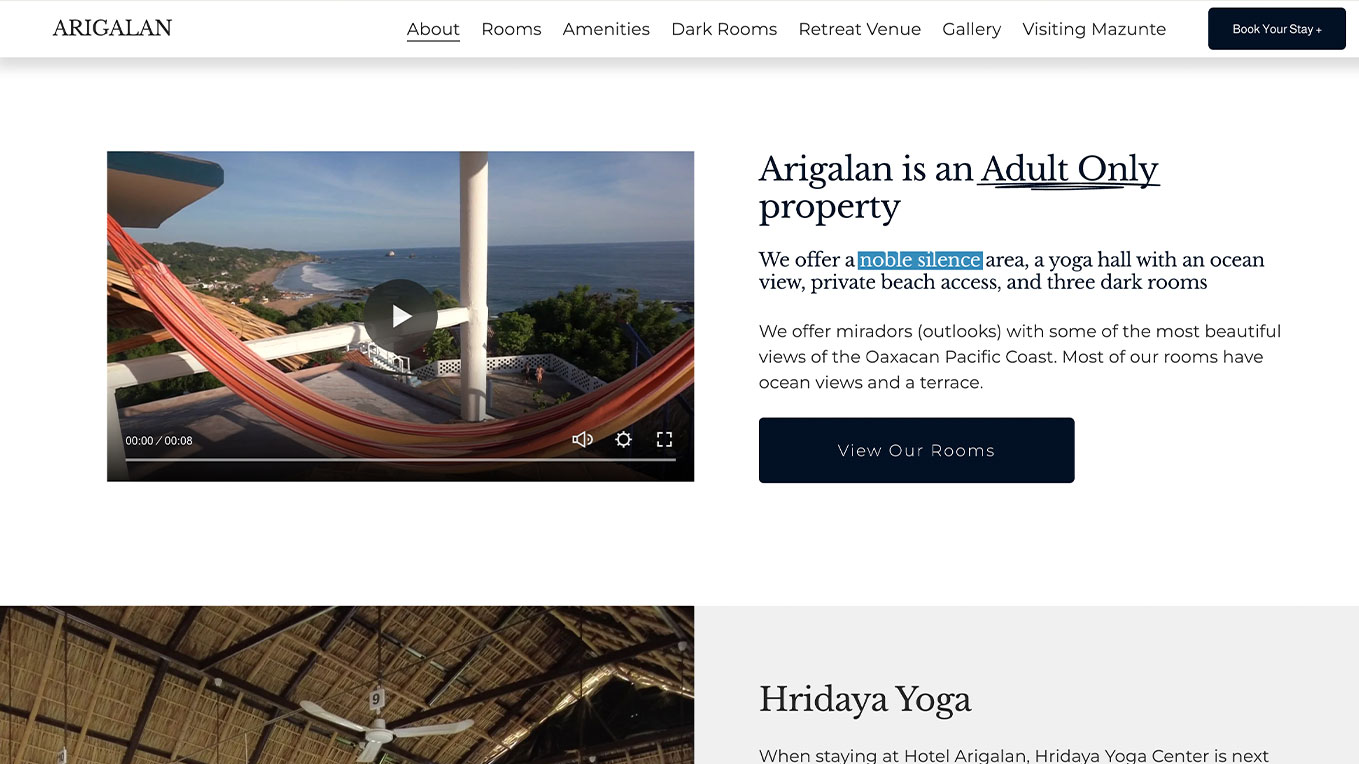
Task: Click the View Our Rooms button
Action: click(x=916, y=450)
